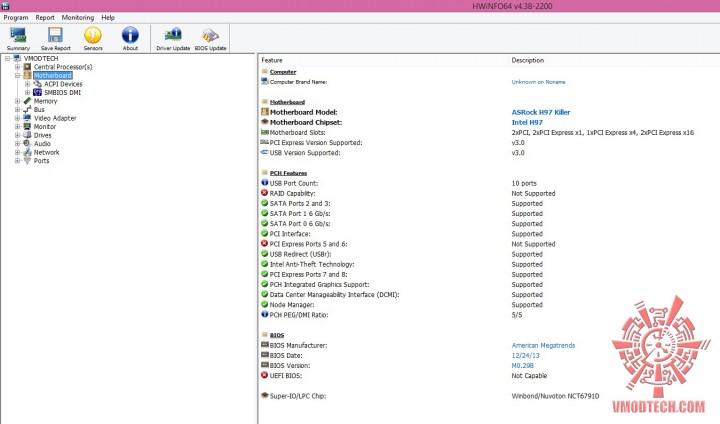720x424 pixels.
Task: Click the red X beside RAID Capability
Action: pyautogui.click(x=264, y=193)
